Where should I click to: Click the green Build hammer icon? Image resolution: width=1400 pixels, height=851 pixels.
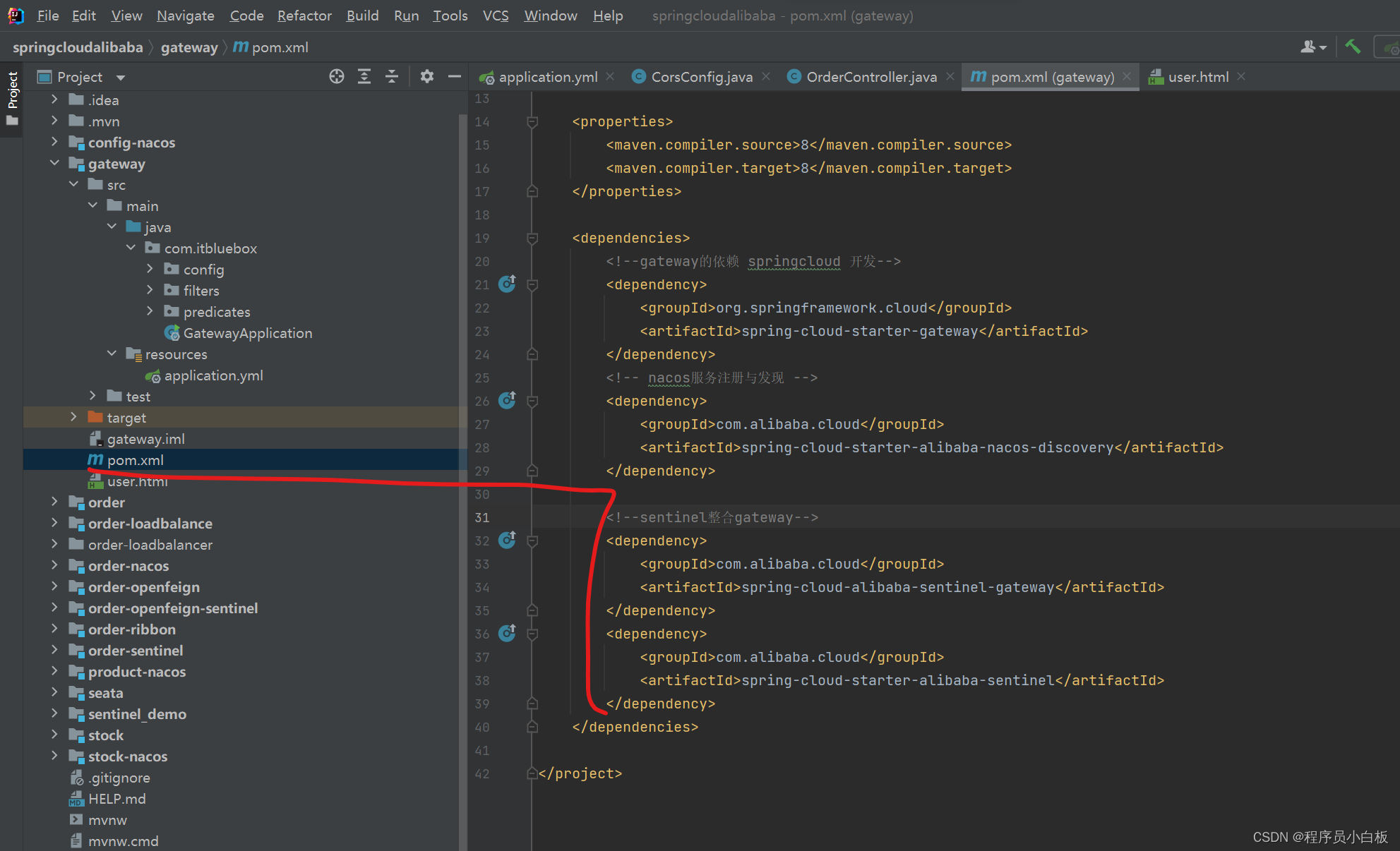(x=1353, y=47)
